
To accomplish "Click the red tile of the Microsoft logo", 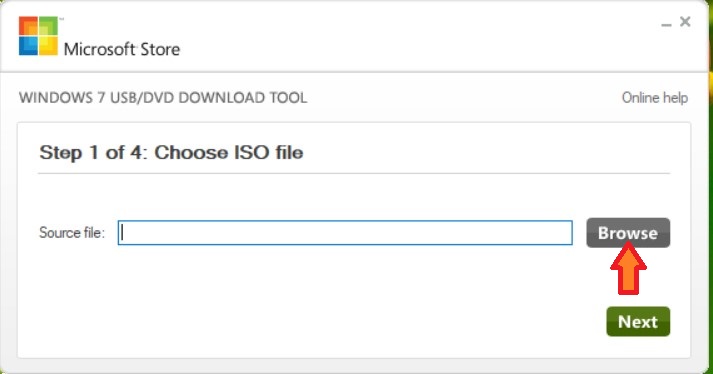I will click(28, 26).
